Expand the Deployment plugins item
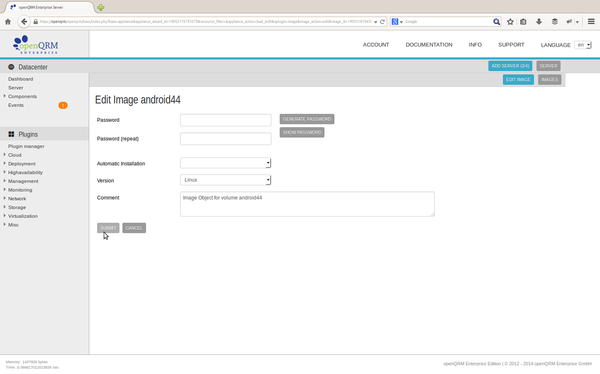600x374 pixels. click(x=5, y=163)
